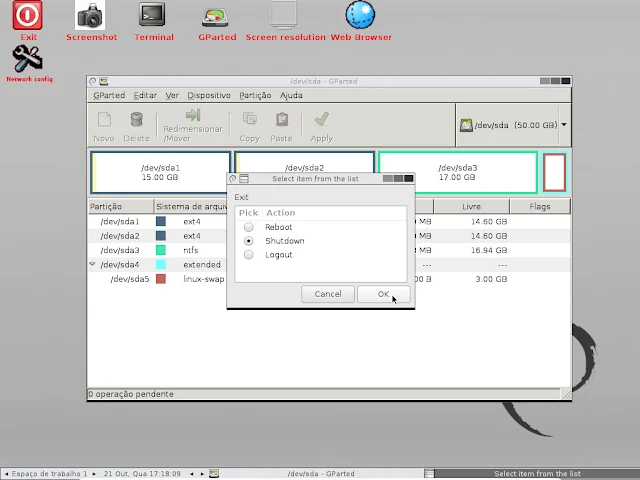Viewport: 640px width, 480px height.
Task: Click the dialog's title bar window menu icon
Action: point(244,178)
